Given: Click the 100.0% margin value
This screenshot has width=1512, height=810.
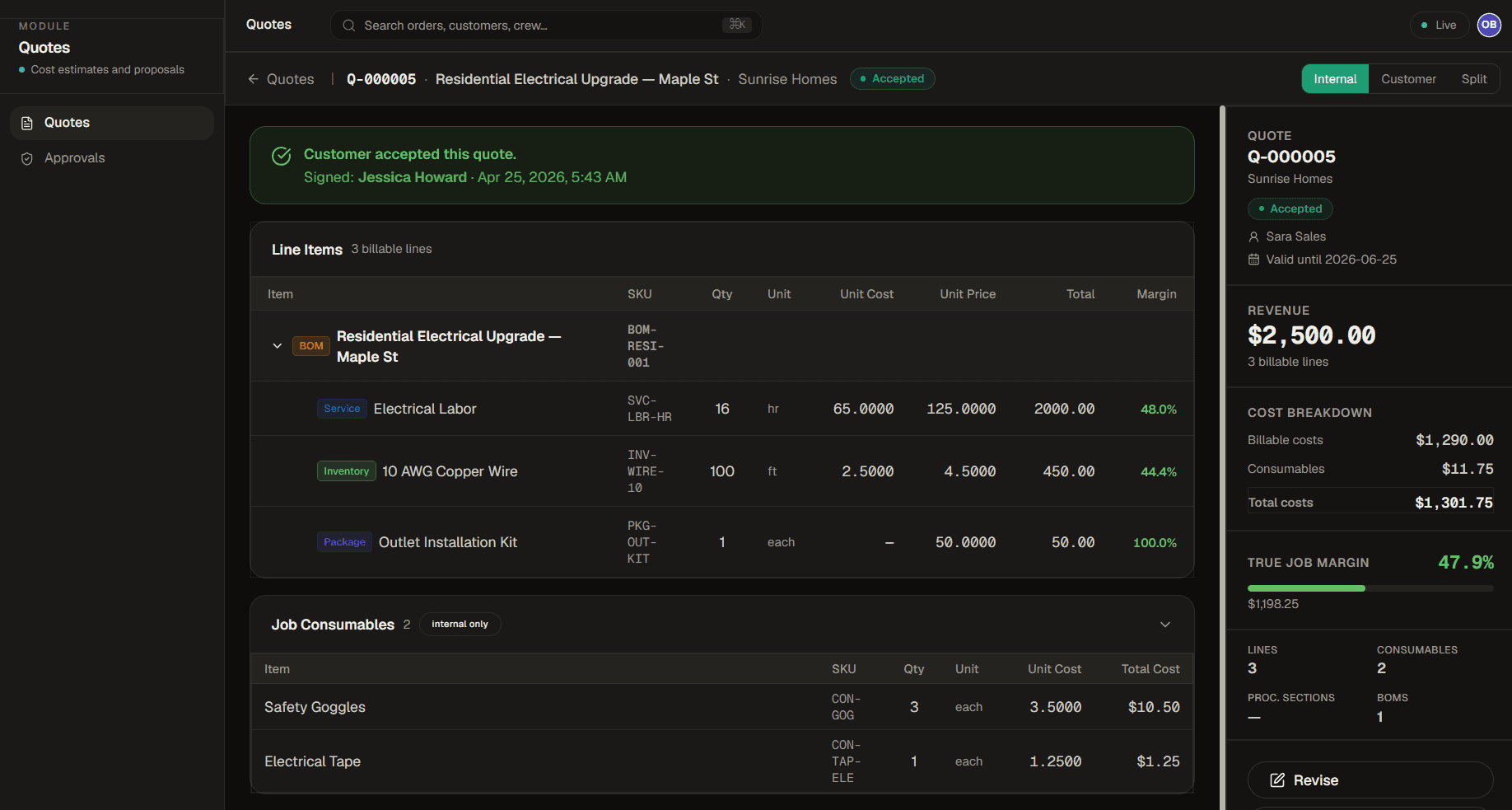Looking at the screenshot, I should pos(1155,543).
